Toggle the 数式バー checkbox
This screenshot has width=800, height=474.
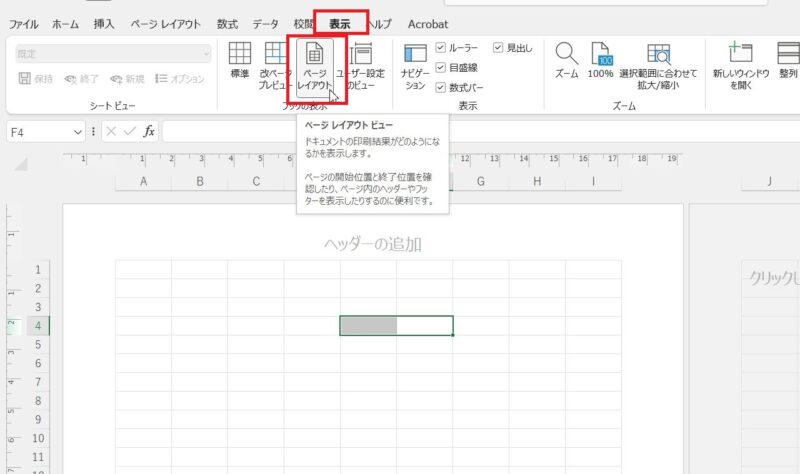(441, 87)
